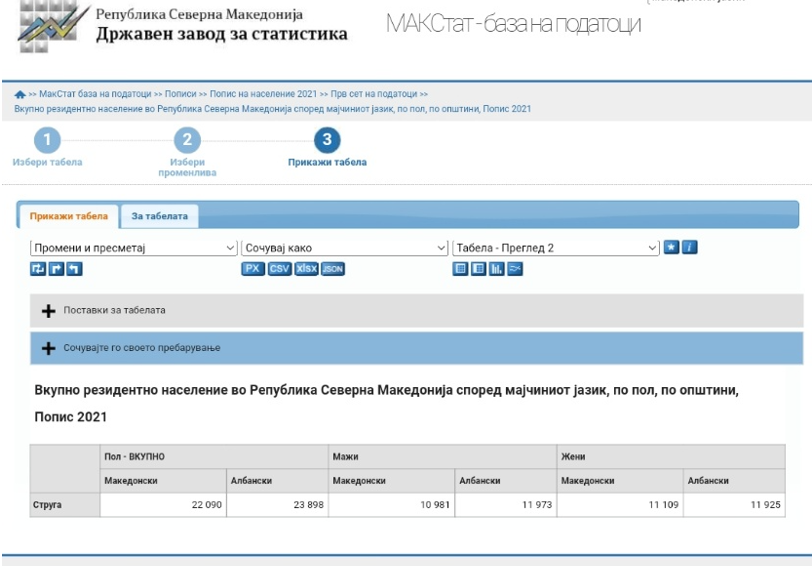
Task: Click the home icon in breadcrumb
Action: pos(20,94)
